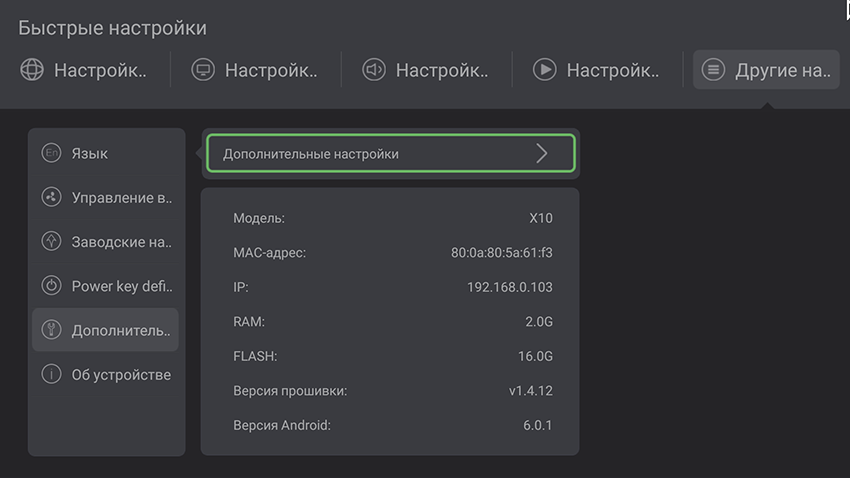The height and width of the screenshot is (478, 850).
Task: Click the info icon beside Об устройстве
Action: pos(52,374)
